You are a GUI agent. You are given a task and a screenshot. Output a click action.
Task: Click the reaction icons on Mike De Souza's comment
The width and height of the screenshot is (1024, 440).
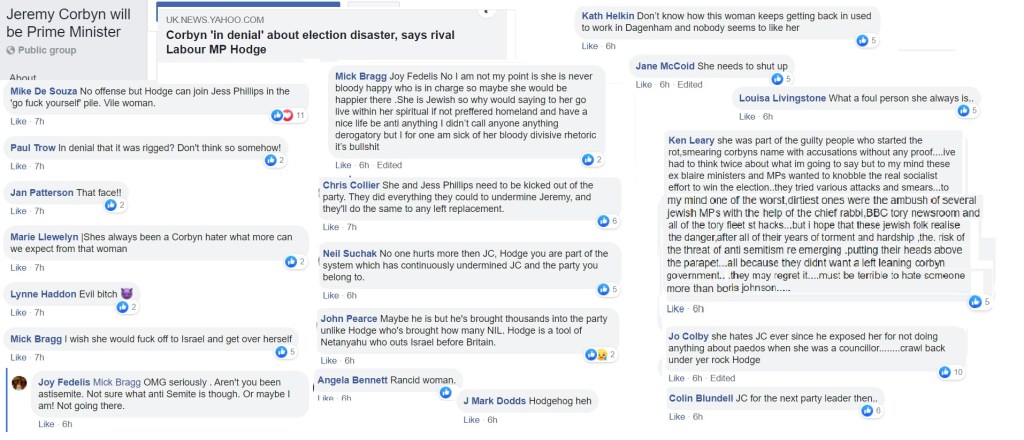(284, 115)
